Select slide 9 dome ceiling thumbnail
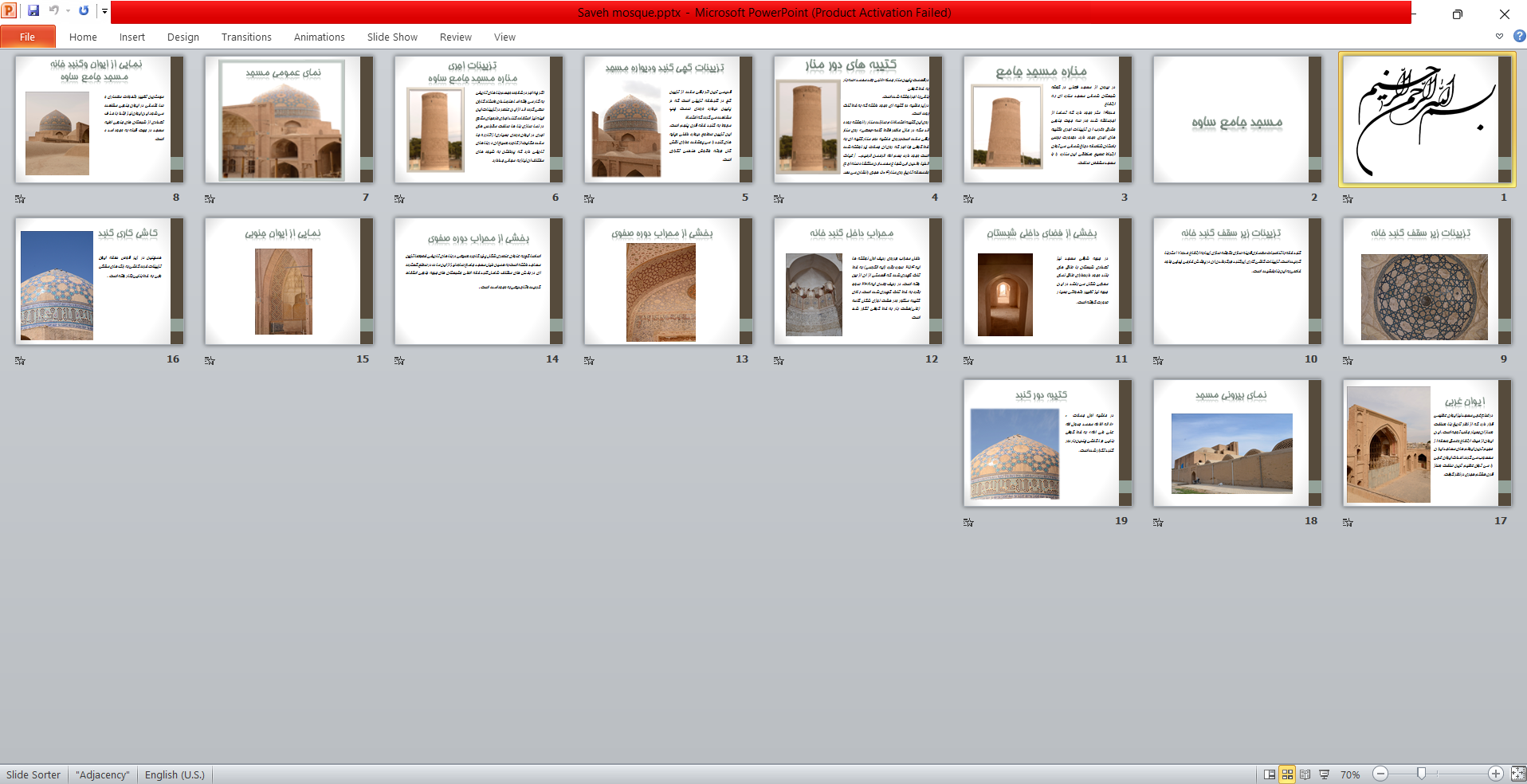Screen dimensions: 1527x784 [x=1427, y=281]
